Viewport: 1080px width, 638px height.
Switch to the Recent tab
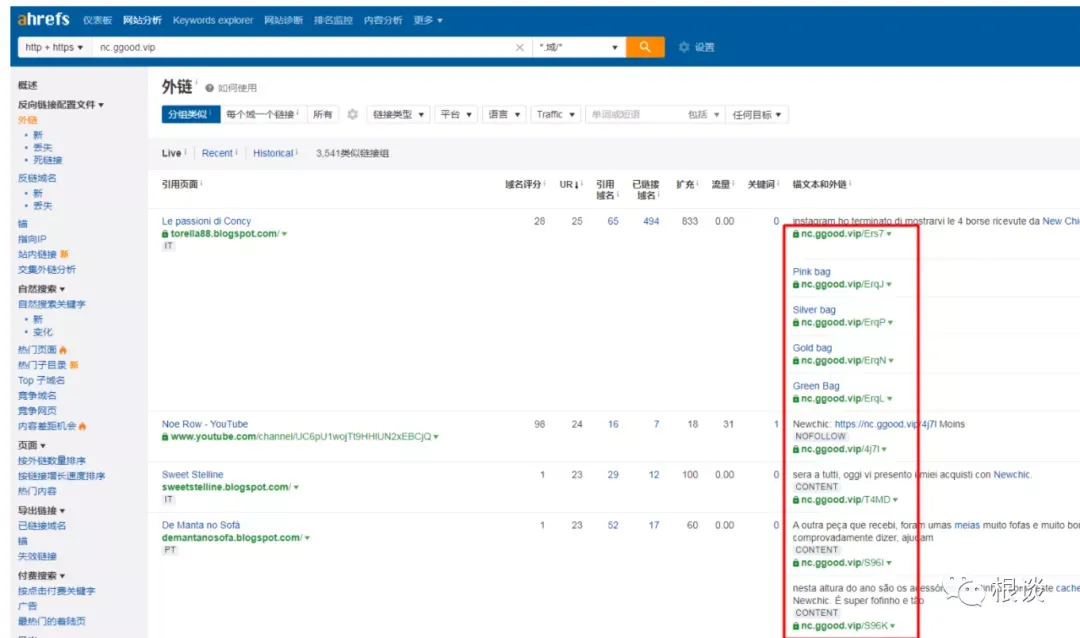coord(217,153)
